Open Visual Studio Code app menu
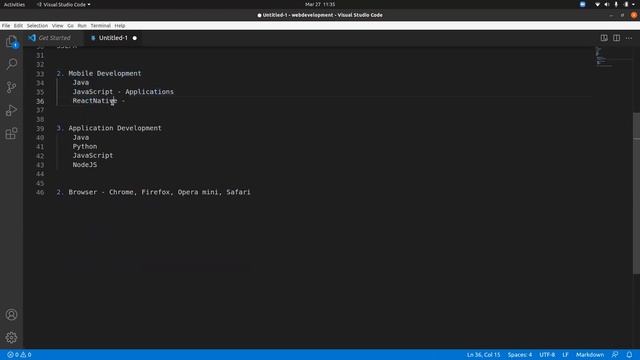640x360 pixels. [x=63, y=4]
